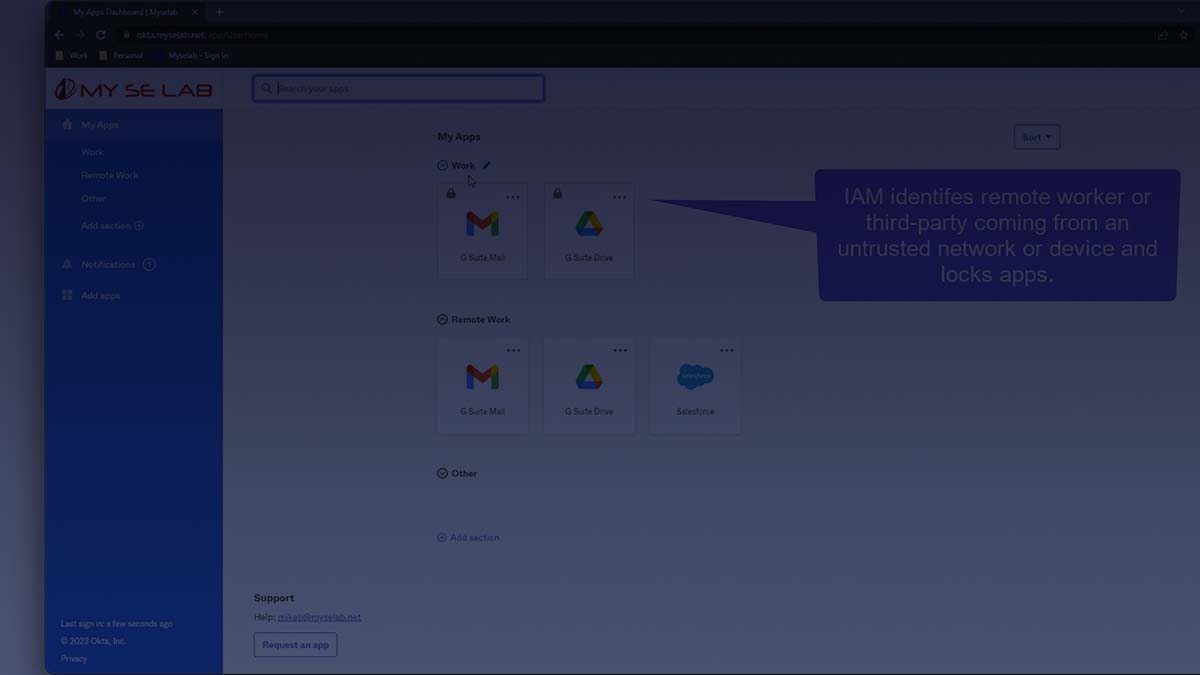This screenshot has width=1200, height=675.
Task: Click the search magnifier icon
Action: pos(266,89)
